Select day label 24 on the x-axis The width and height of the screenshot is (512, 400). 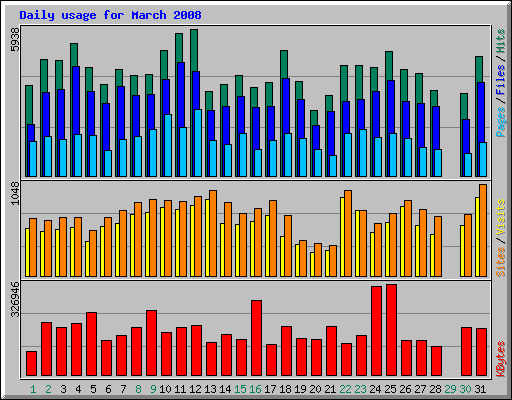375,389
